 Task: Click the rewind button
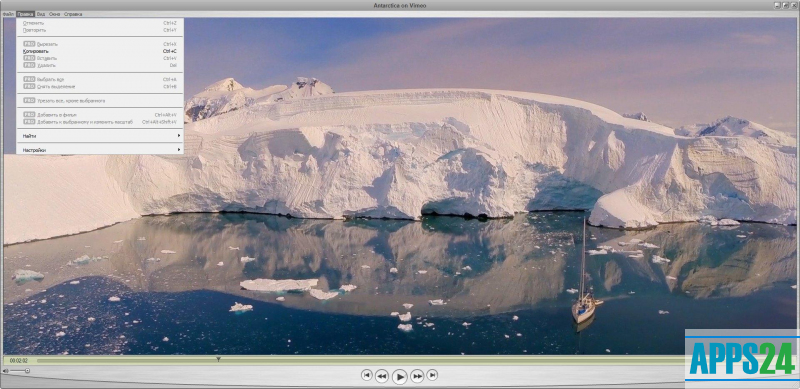[x=382, y=376]
